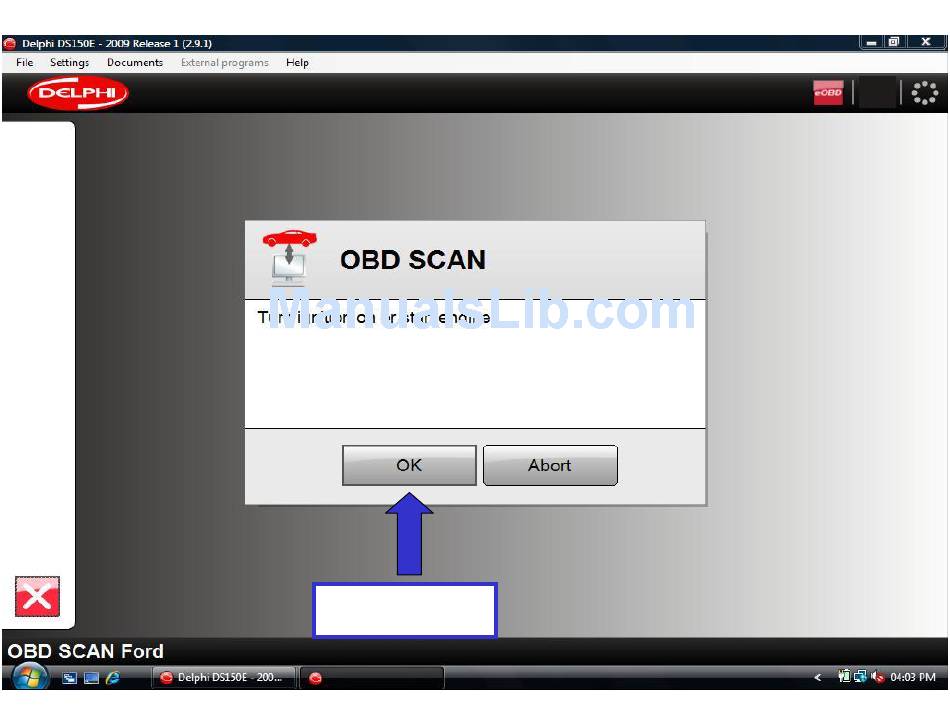
Task: Click the Delphi app icon in title bar
Action: tap(10, 44)
